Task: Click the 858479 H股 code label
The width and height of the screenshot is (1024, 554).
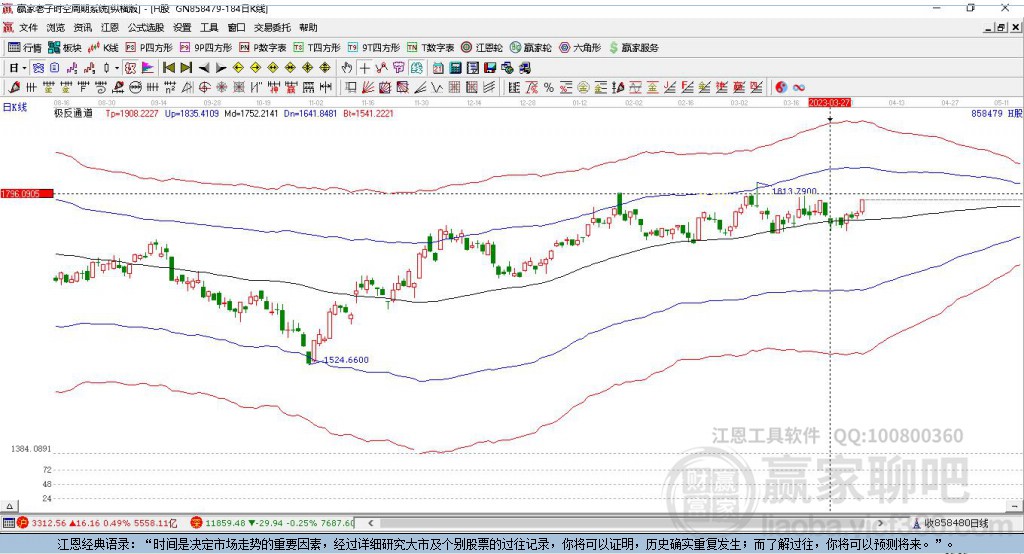Action: coord(997,114)
